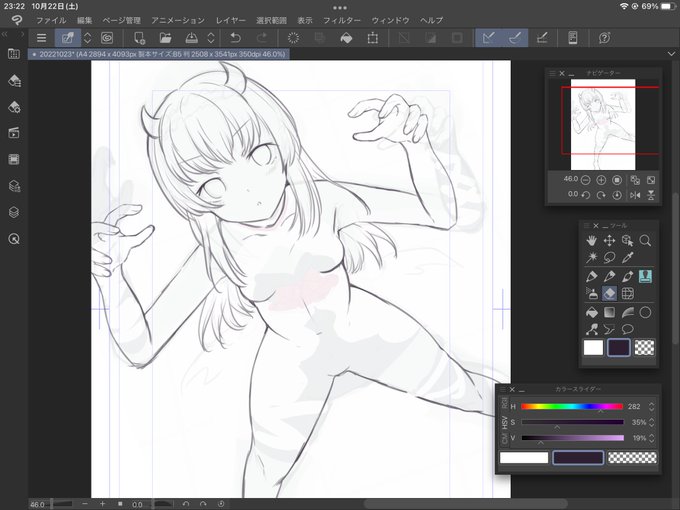Select the Pen tool in tool palette
Screen dimensions: 680x510
(592, 276)
